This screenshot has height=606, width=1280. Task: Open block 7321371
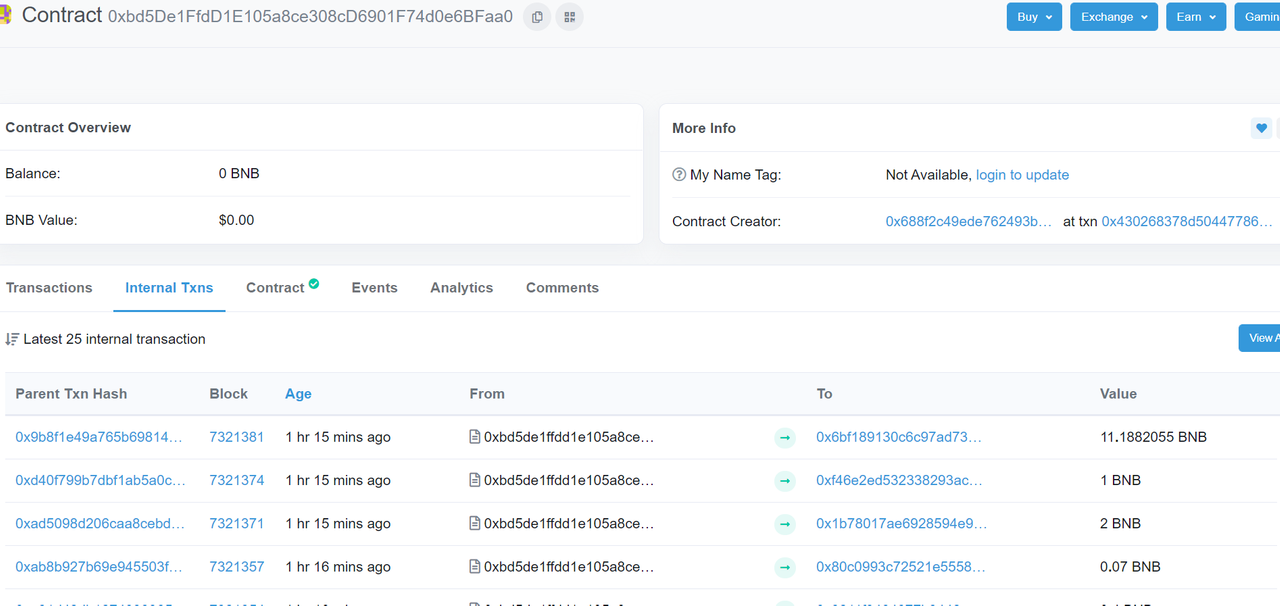click(236, 523)
